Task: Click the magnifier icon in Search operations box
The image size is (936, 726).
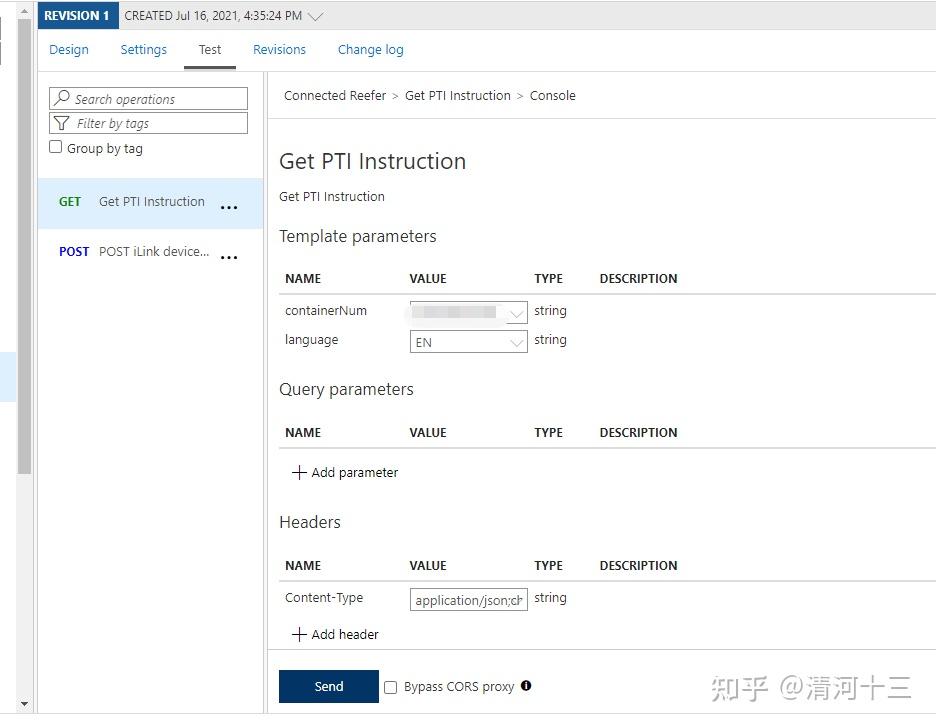Action: click(62, 98)
